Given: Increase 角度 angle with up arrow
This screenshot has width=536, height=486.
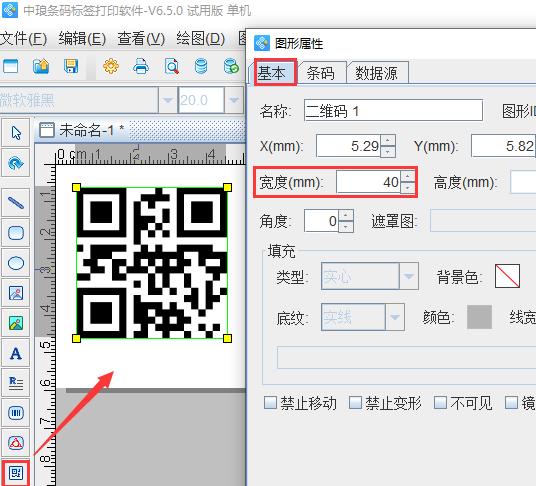Looking at the screenshot, I should click(346, 215).
